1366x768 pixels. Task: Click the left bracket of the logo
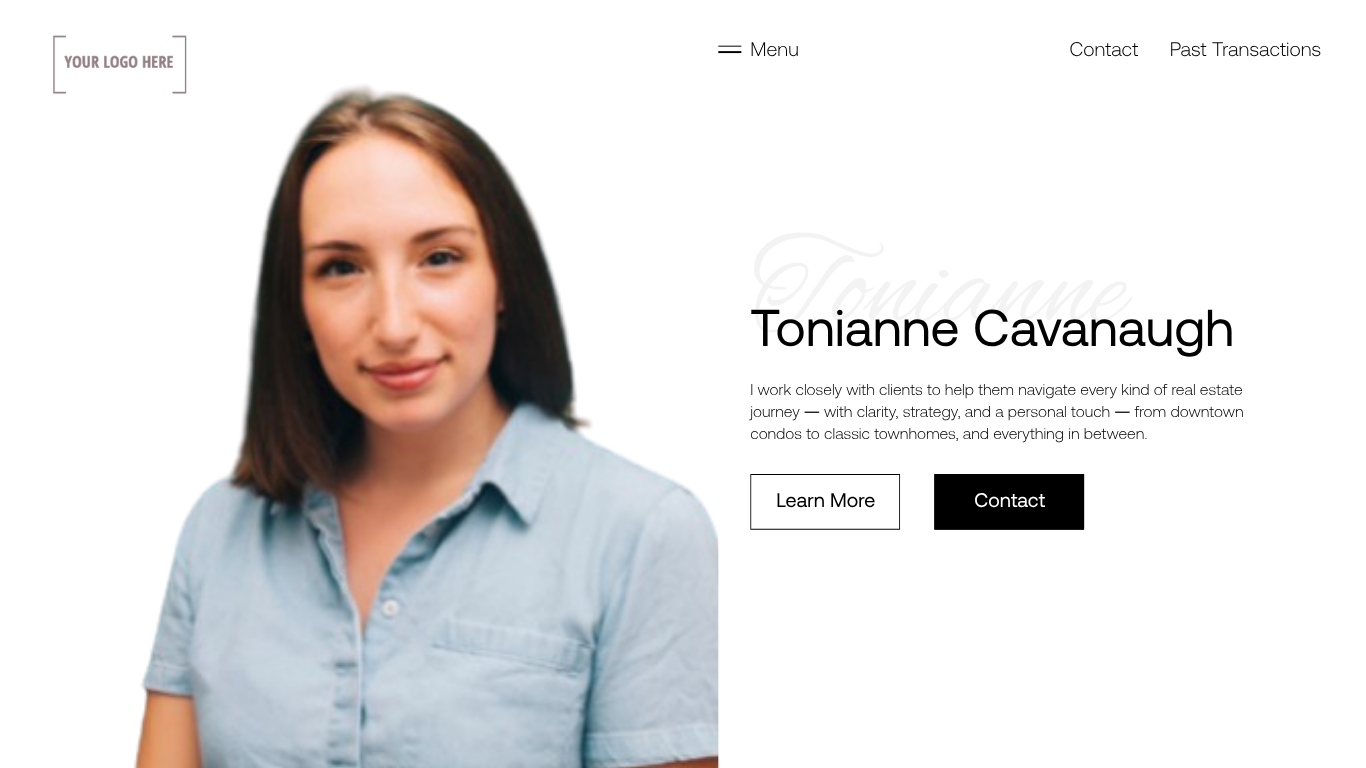pos(59,64)
